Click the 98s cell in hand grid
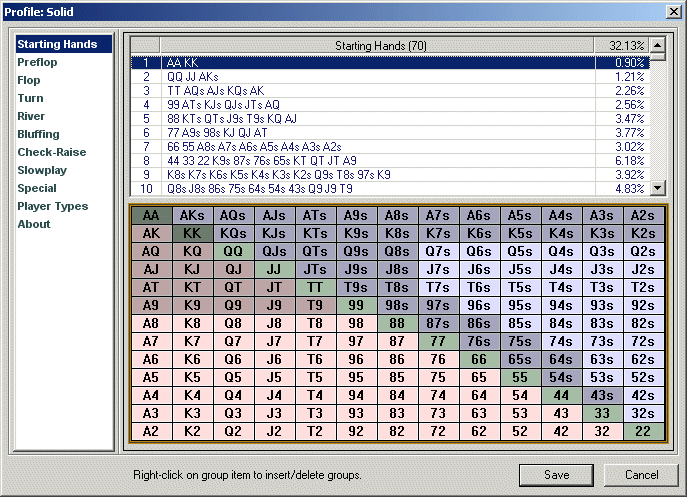Image resolution: width=687 pixels, height=497 pixels. click(397, 305)
